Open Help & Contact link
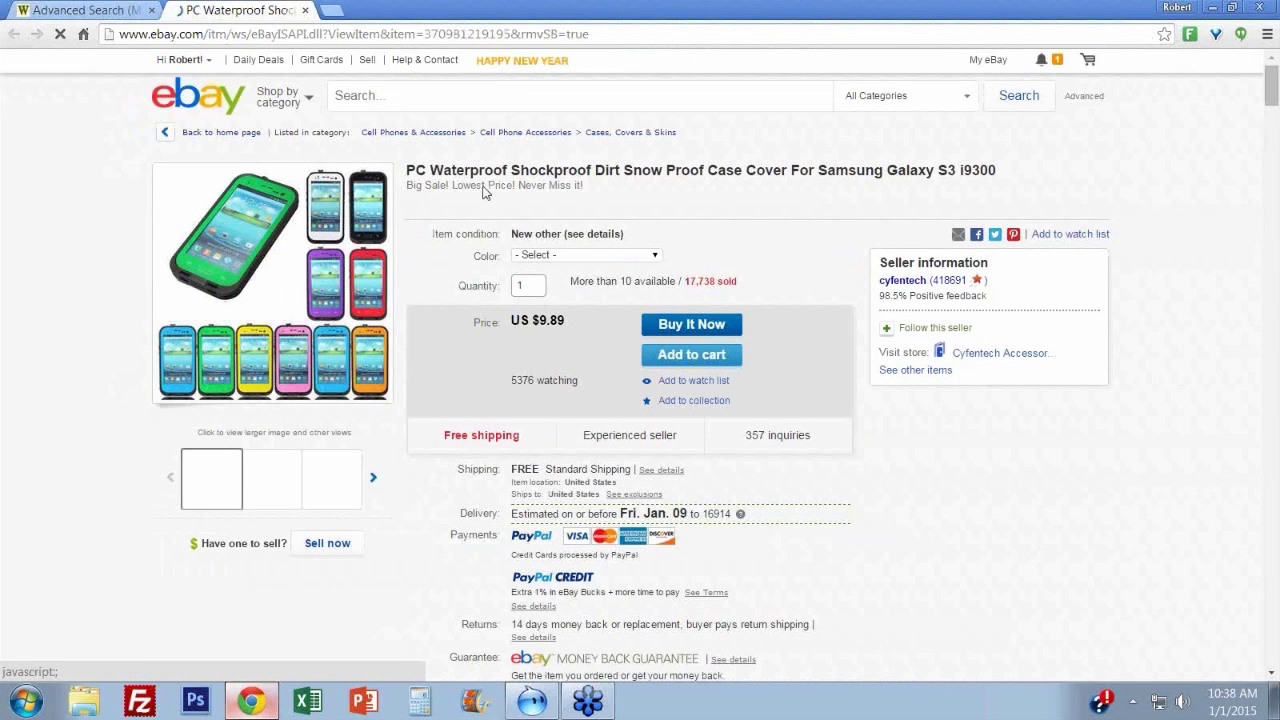Image resolution: width=1280 pixels, height=720 pixels. point(425,60)
